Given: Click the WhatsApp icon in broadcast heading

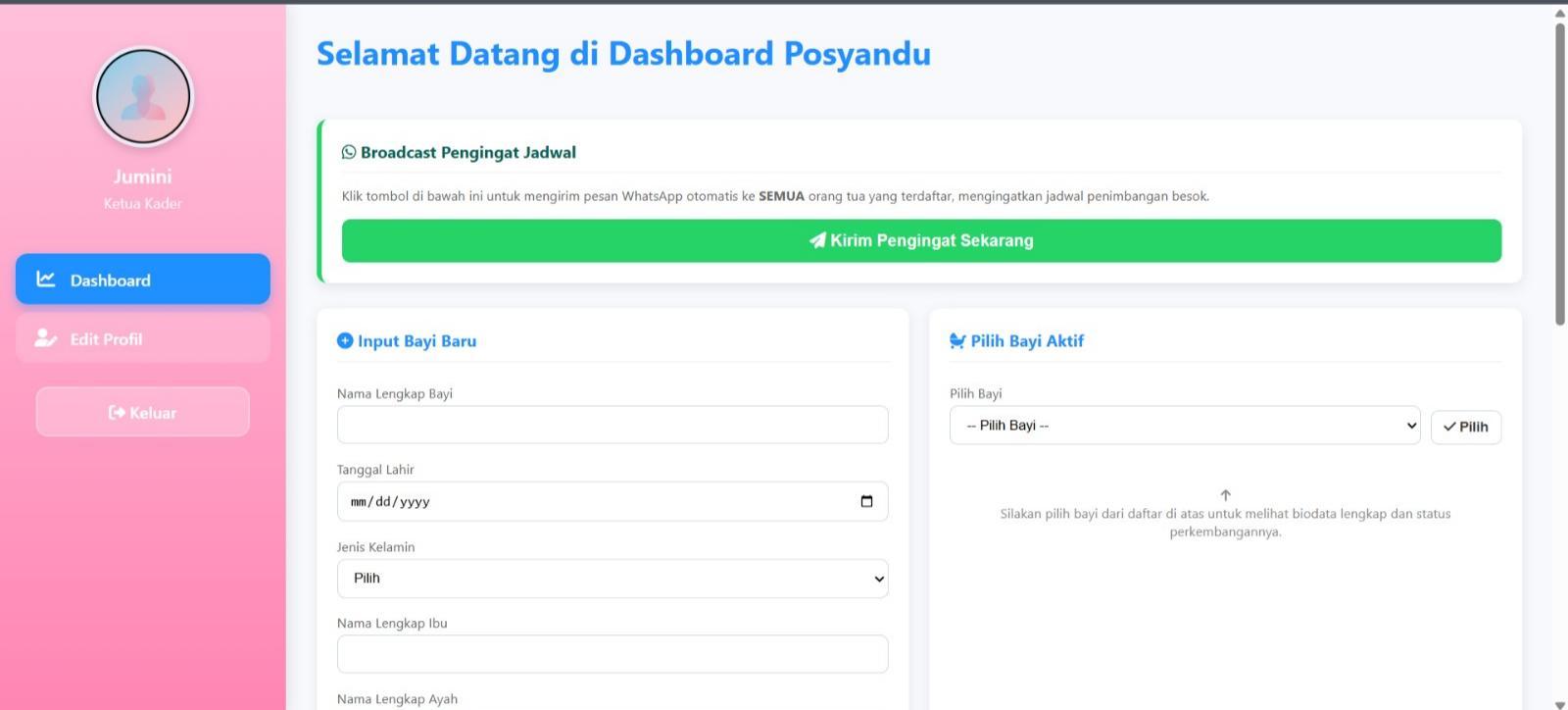Looking at the screenshot, I should pos(349,152).
